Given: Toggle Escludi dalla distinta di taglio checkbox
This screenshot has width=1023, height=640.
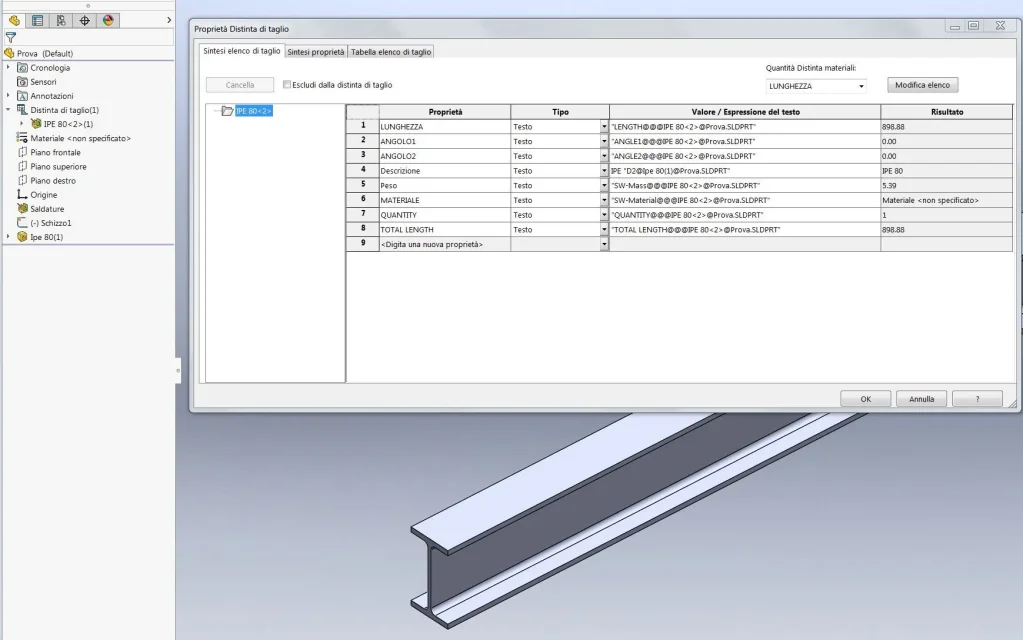Looking at the screenshot, I should 286,85.
